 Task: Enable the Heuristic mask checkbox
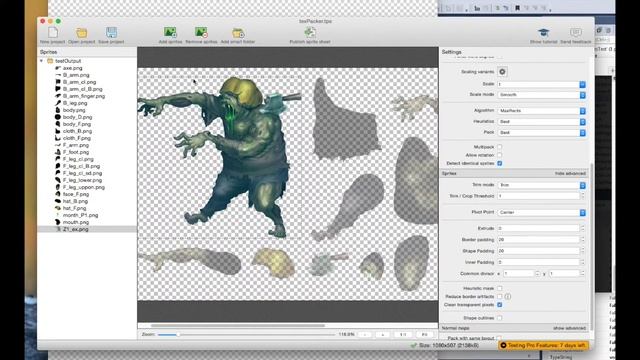click(500, 288)
